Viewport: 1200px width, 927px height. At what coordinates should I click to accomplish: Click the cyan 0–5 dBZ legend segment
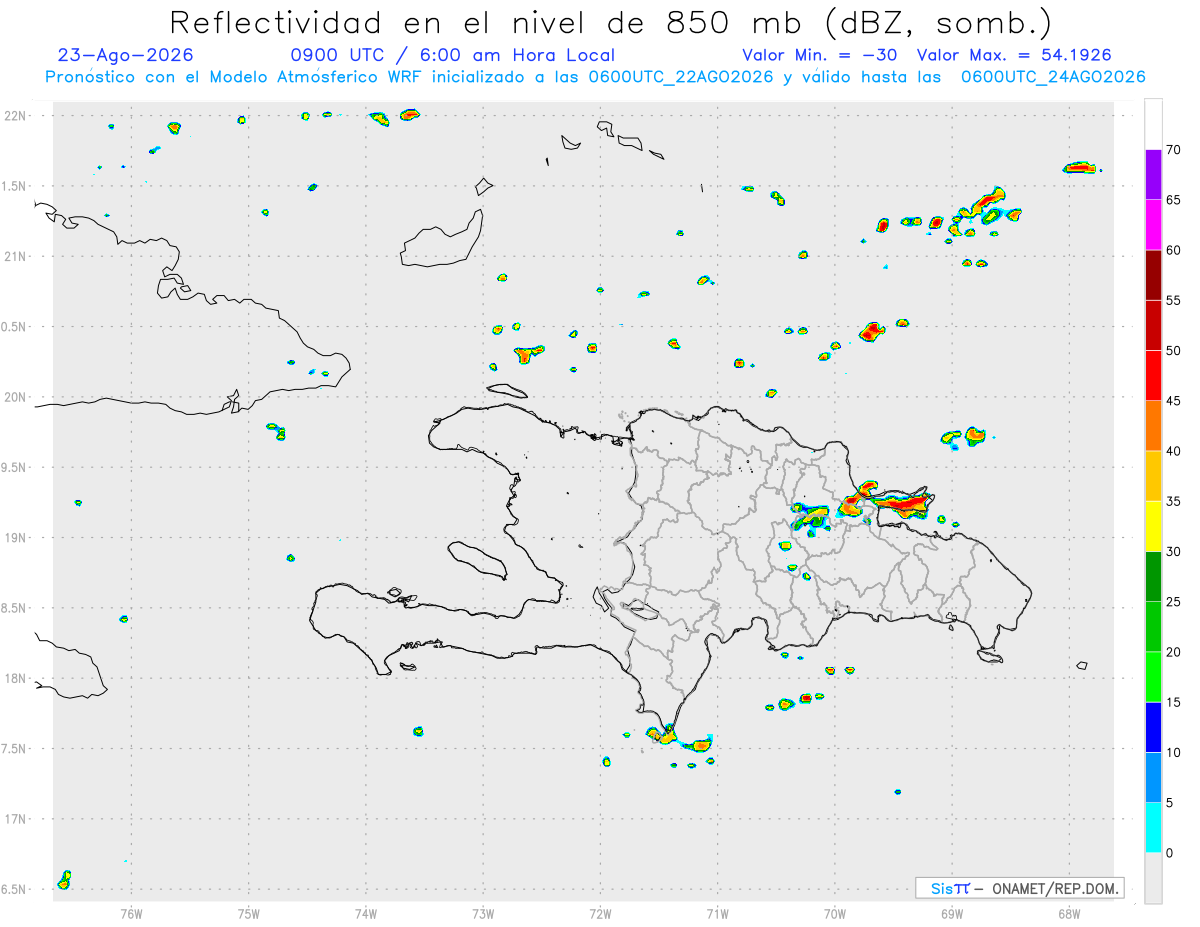[x=1153, y=828]
